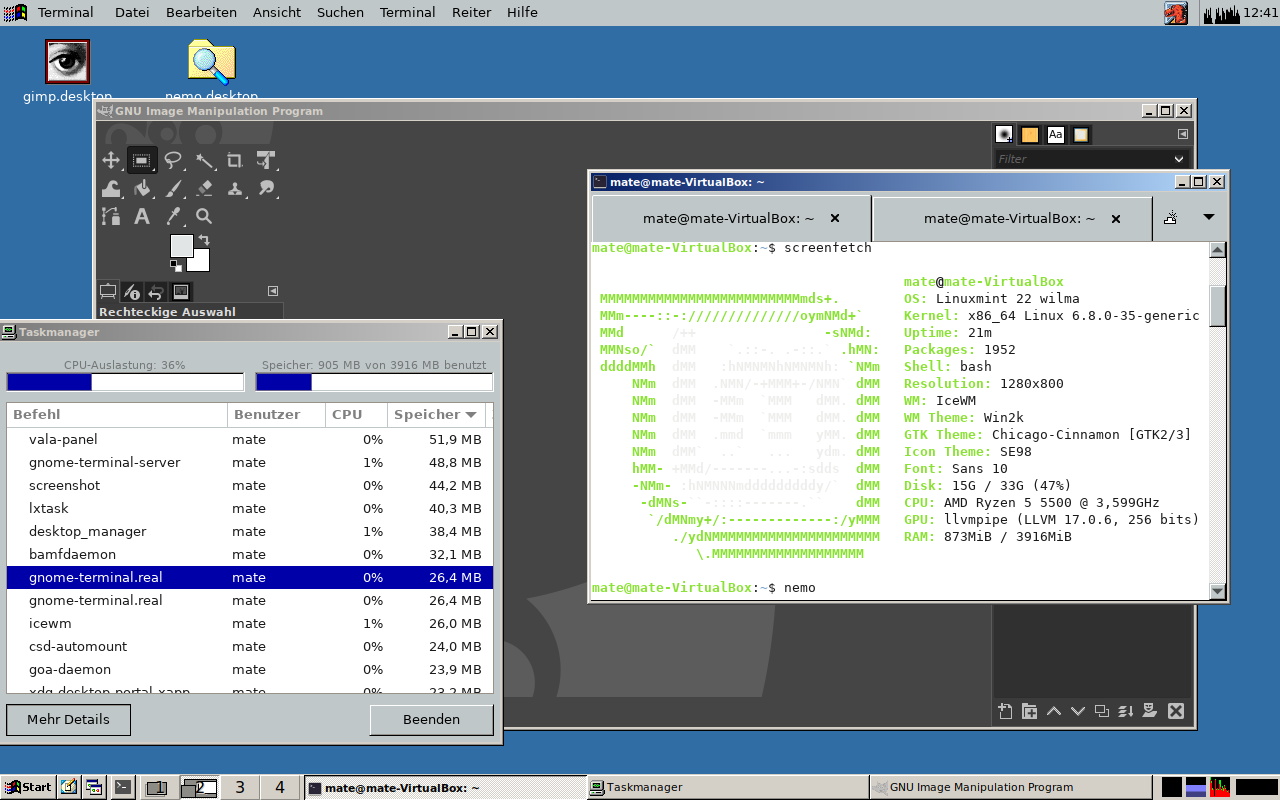
Task: Select vala-panel process row
Action: point(250,439)
